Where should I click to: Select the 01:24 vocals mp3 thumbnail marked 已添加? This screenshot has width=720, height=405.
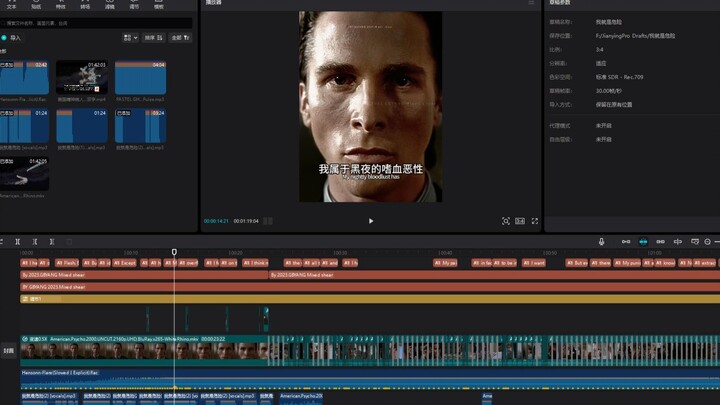click(24, 126)
